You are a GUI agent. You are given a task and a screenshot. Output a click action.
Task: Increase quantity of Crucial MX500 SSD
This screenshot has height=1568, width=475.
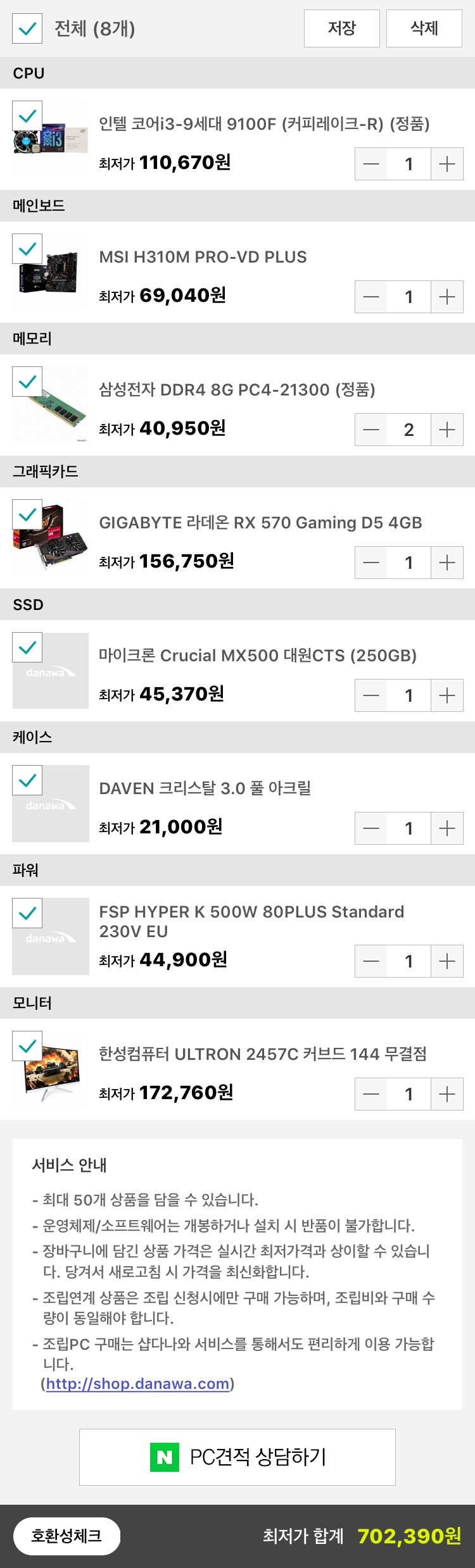click(447, 695)
